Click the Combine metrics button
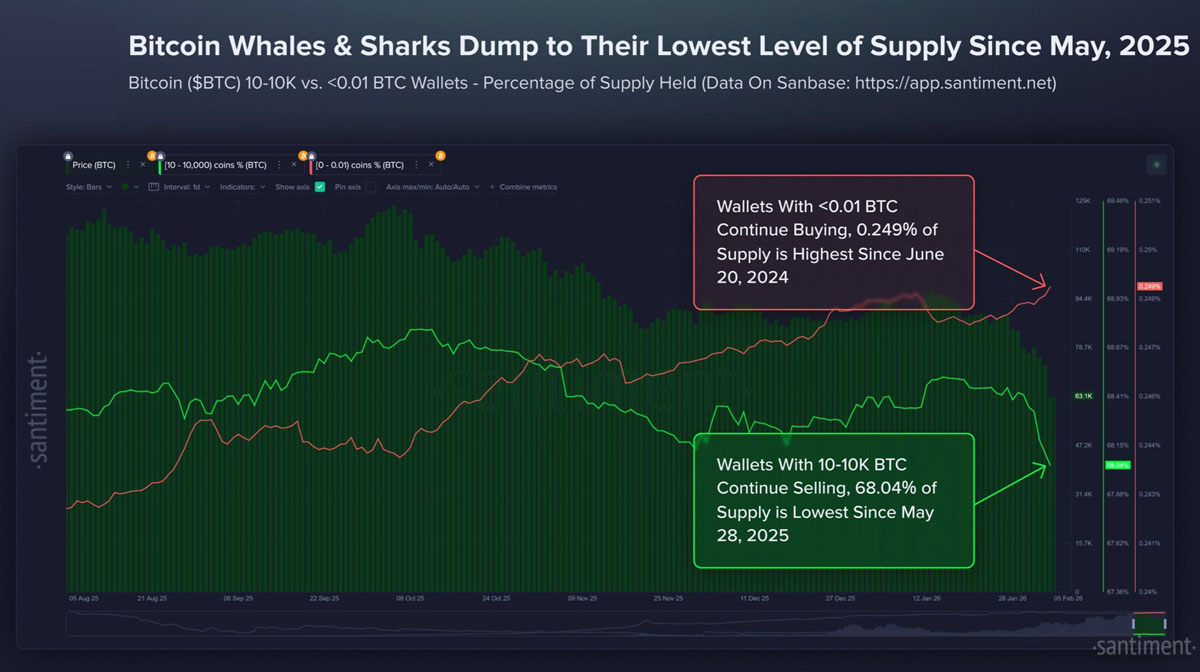Image resolution: width=1200 pixels, height=672 pixels. click(527, 187)
